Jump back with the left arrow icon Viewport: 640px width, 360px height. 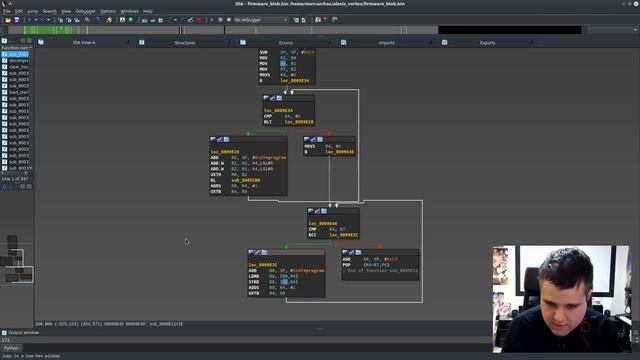[29, 20]
